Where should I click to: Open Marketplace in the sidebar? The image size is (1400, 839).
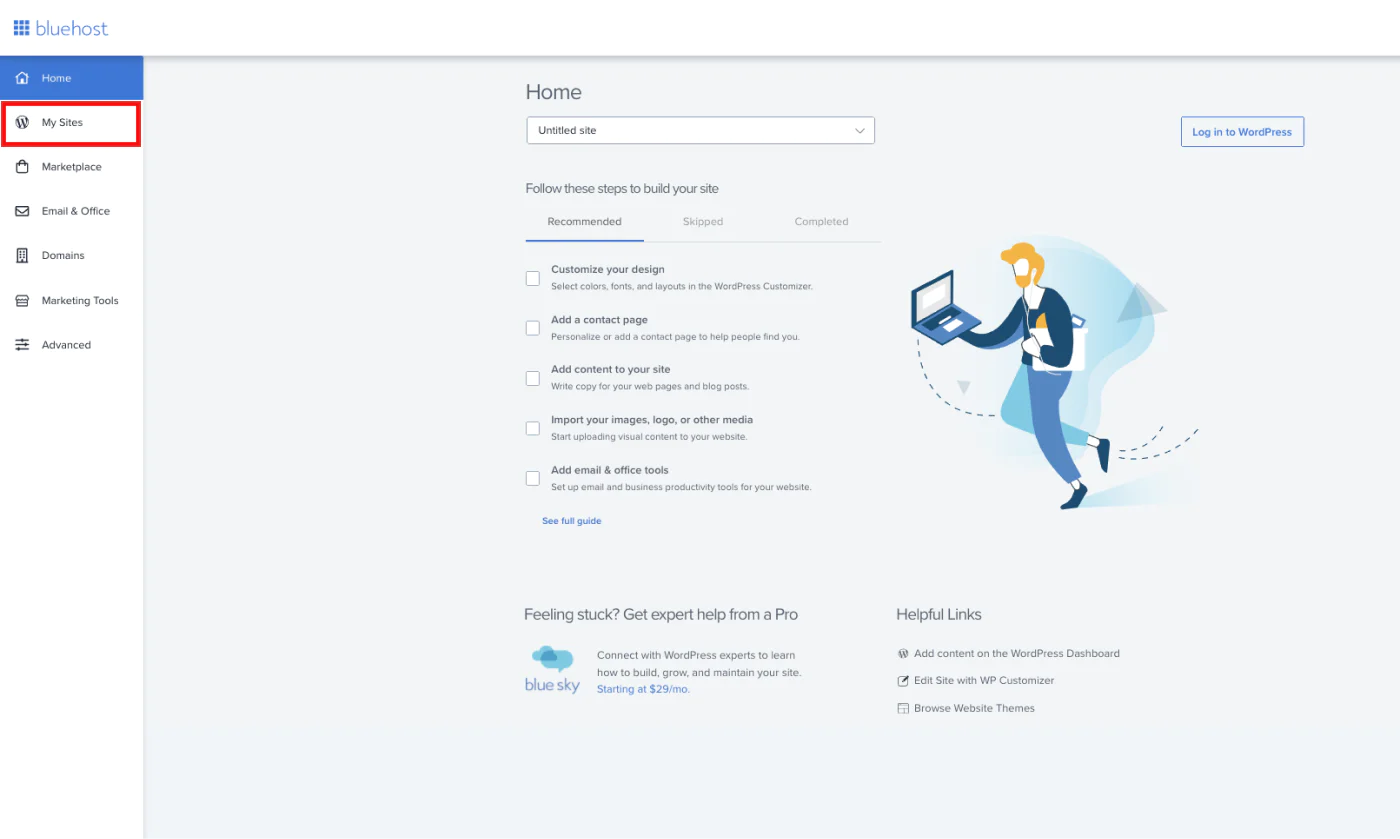pos(71,167)
